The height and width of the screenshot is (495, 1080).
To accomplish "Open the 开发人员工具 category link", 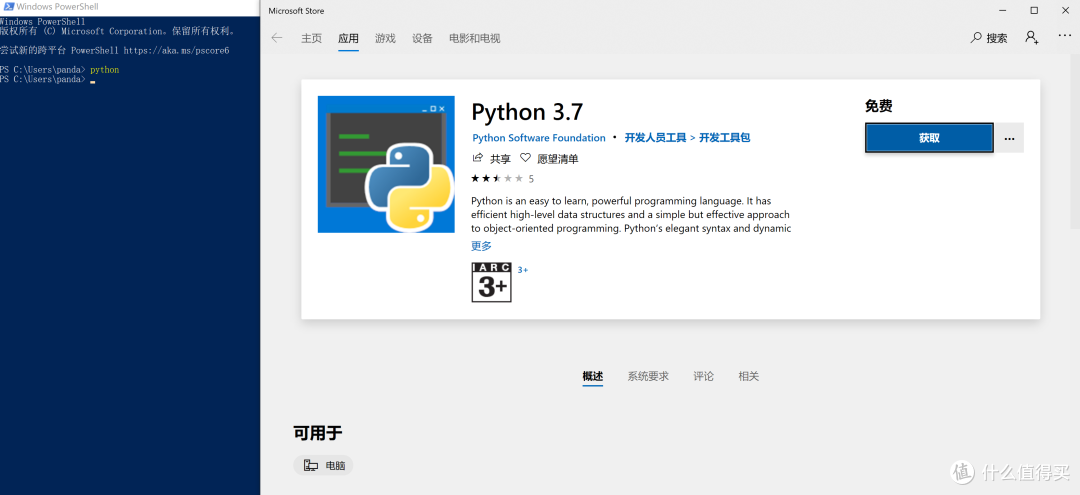I will pos(655,138).
